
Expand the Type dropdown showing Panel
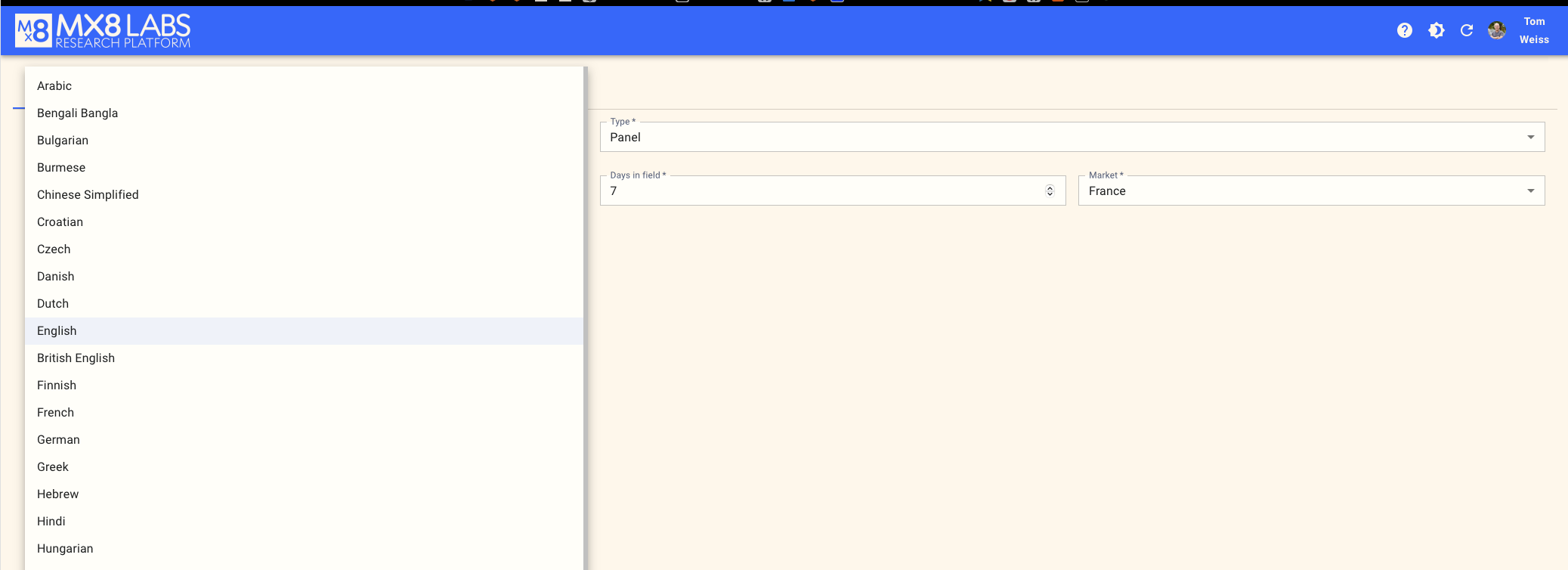[x=1072, y=138]
